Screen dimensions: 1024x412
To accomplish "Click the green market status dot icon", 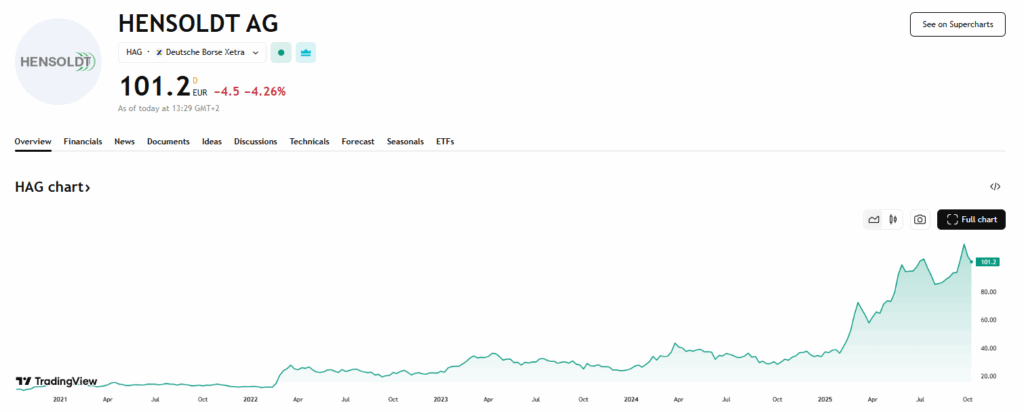I will tap(281, 52).
